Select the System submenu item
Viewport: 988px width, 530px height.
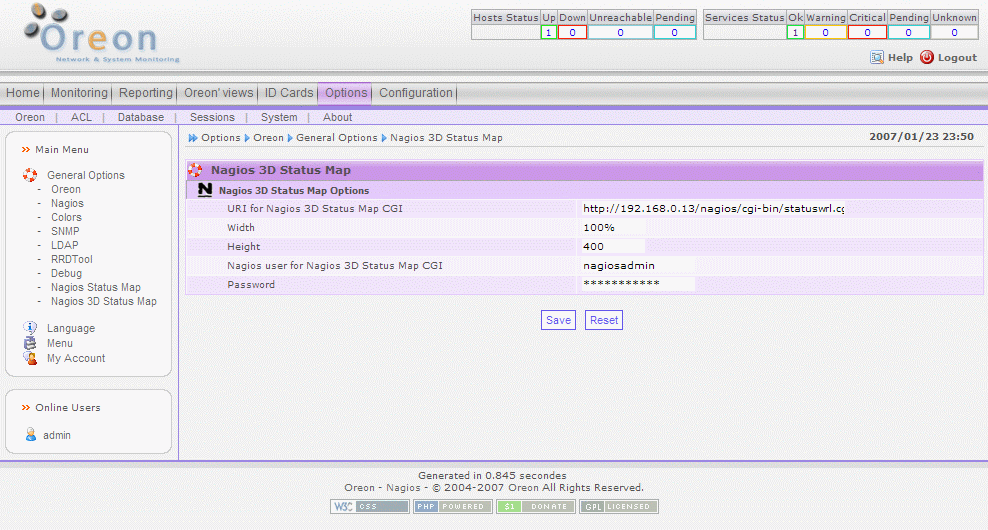coord(279,117)
